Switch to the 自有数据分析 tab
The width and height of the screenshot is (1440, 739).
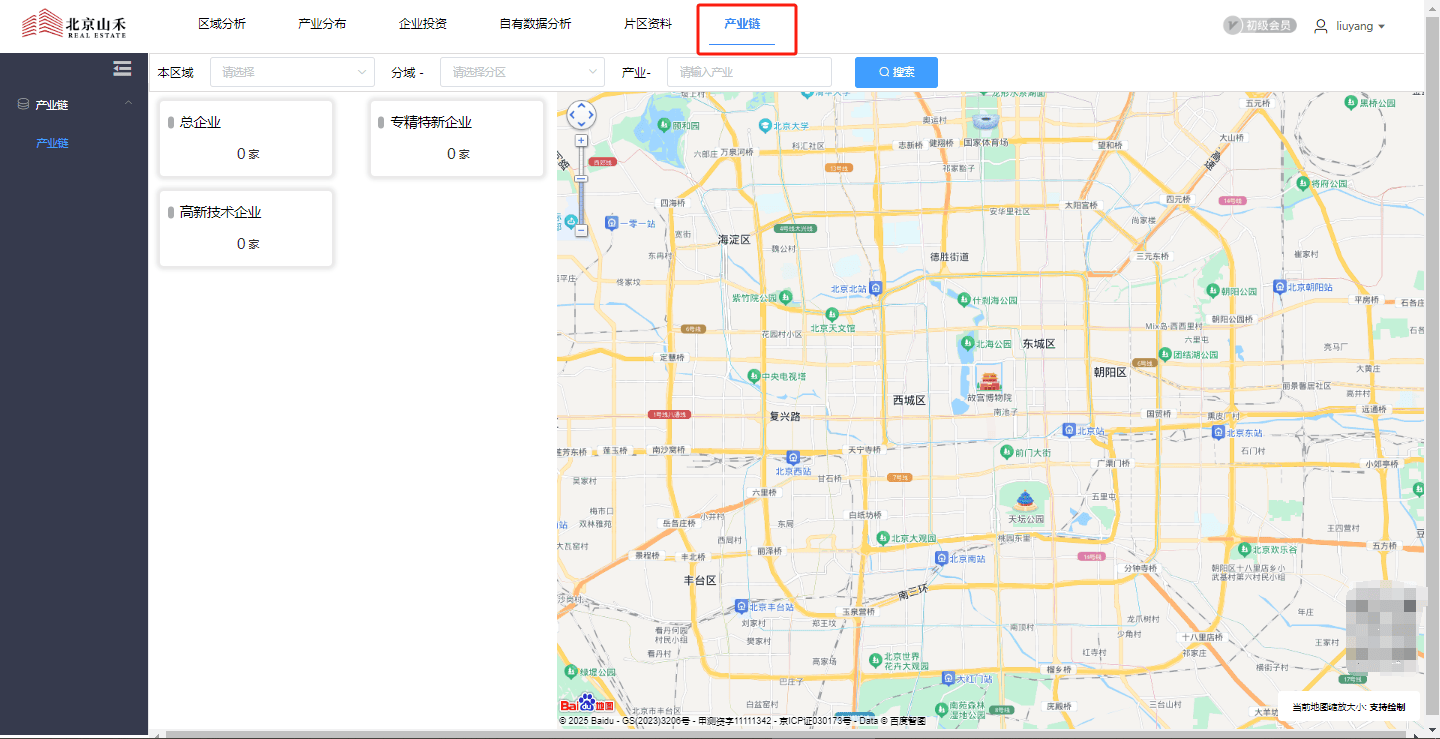click(x=536, y=24)
